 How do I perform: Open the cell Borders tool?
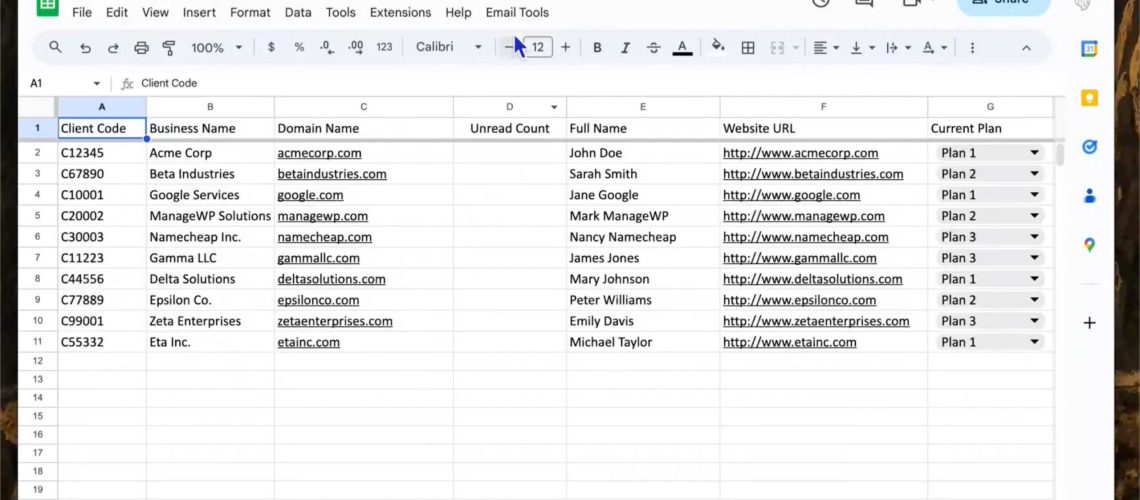(747, 48)
